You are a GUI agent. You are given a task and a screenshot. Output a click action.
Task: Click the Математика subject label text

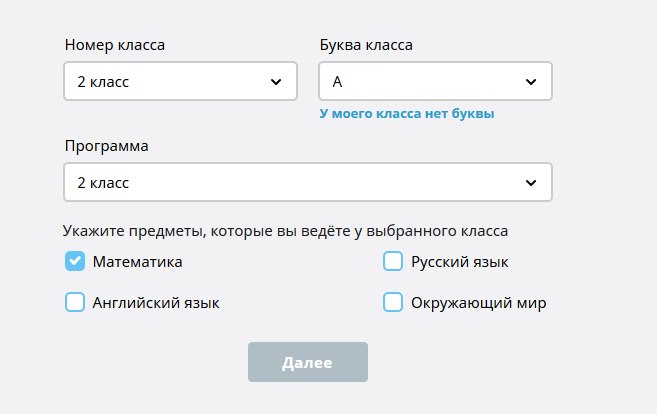[138, 262]
